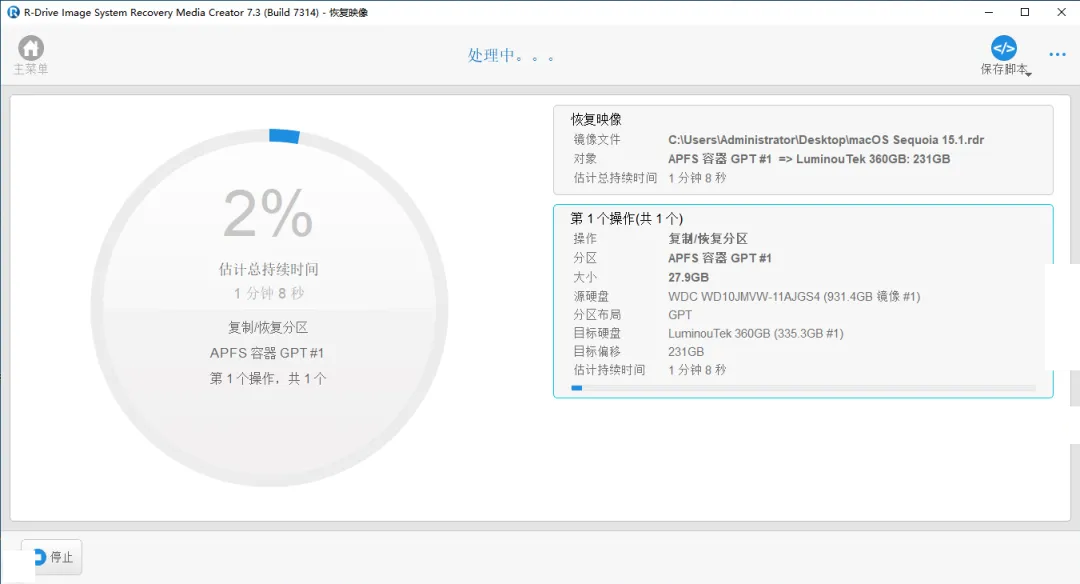This screenshot has width=1080, height=584.
Task: Select the 第 1 个操作(共 1 个) panel header
Action: (x=626, y=218)
